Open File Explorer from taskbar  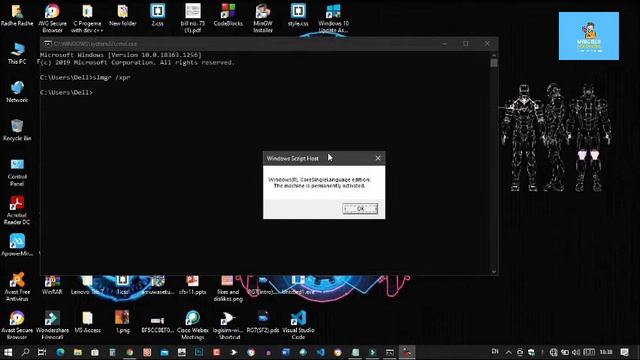[x=78, y=352]
